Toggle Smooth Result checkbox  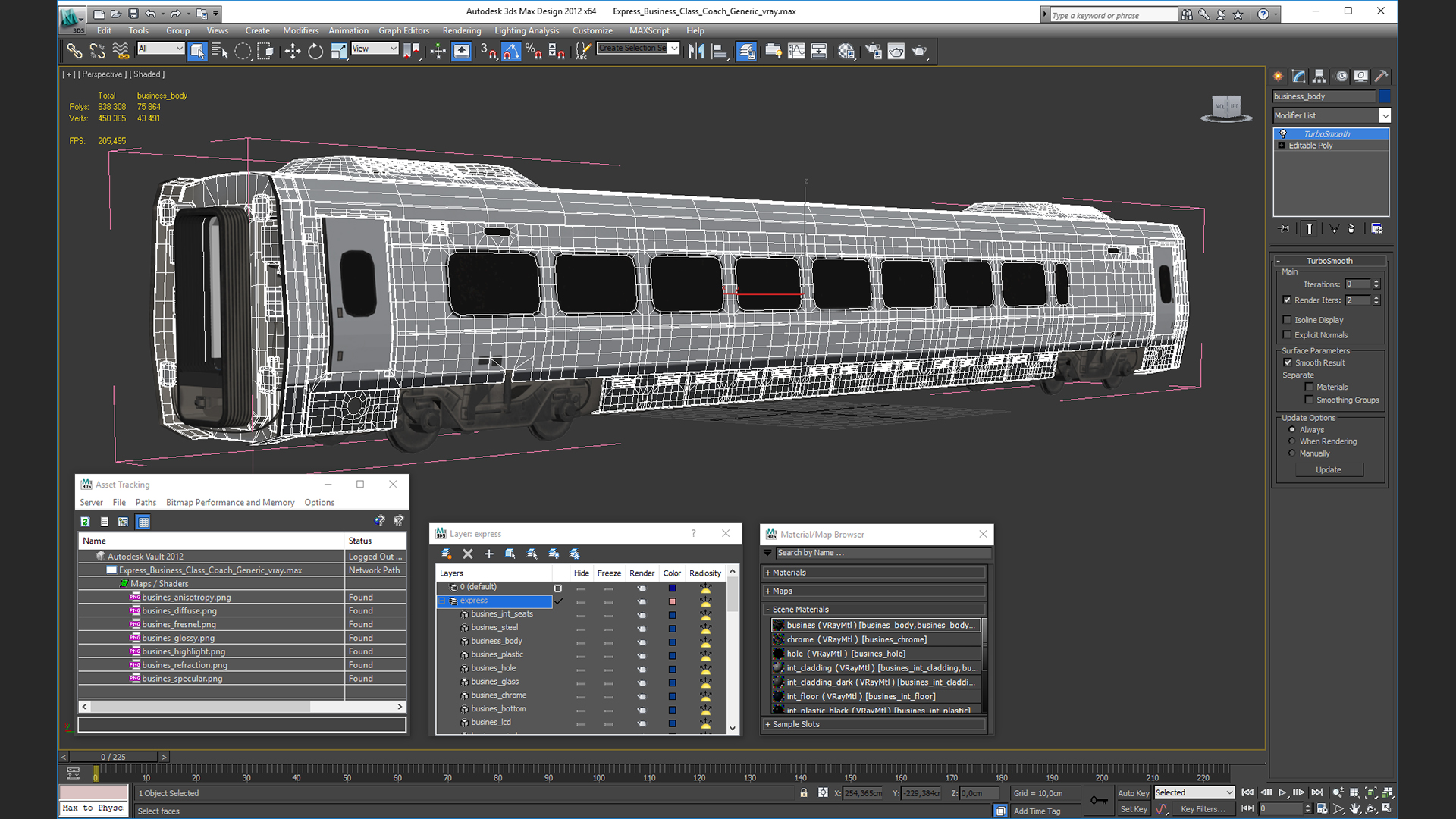(x=1288, y=362)
